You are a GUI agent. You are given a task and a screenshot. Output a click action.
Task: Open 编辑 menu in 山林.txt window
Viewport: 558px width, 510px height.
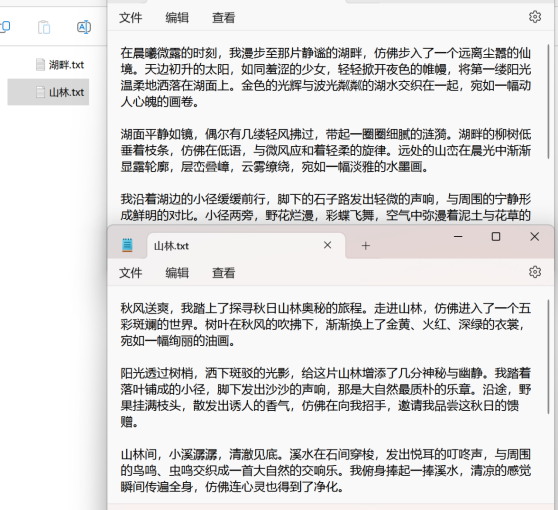(177, 273)
